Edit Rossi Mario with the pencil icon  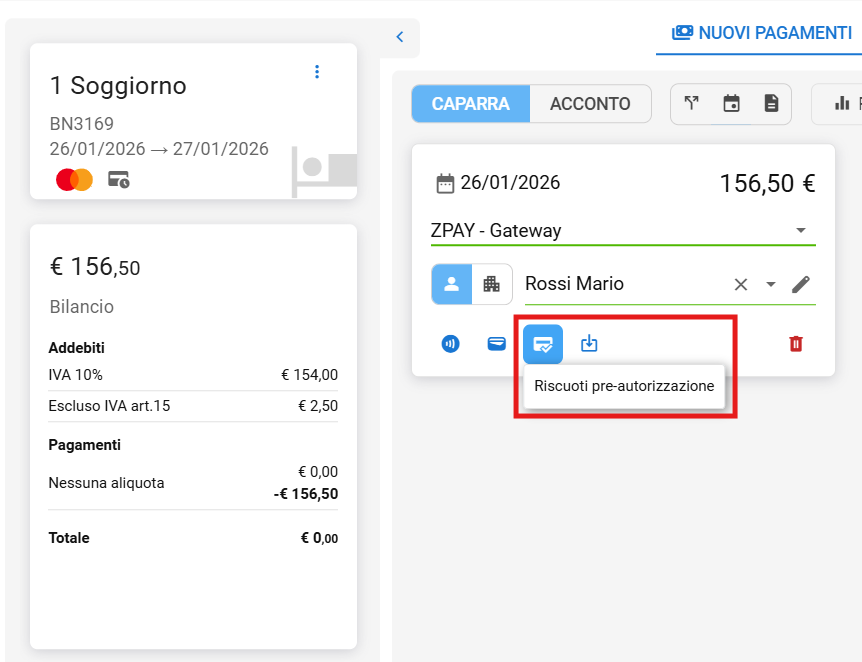(801, 284)
